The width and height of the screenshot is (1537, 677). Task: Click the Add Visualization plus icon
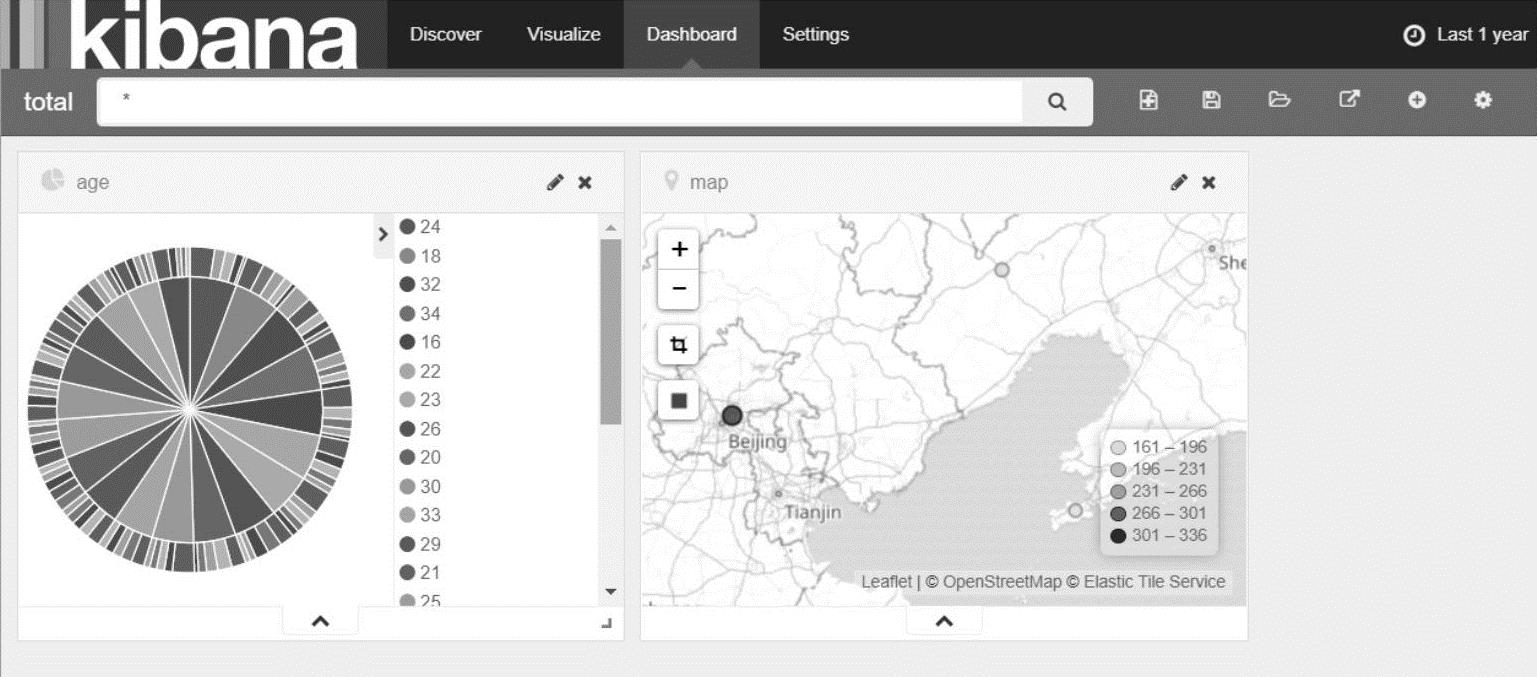(x=1417, y=100)
